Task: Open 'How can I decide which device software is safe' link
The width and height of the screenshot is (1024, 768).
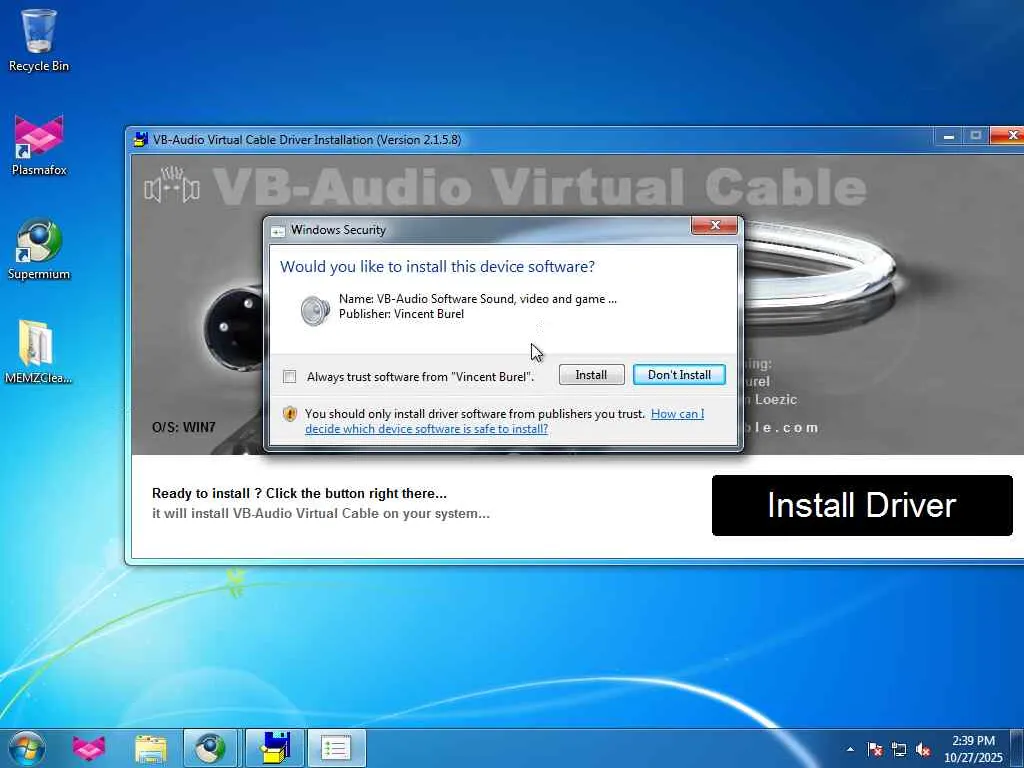Action: pos(504,421)
